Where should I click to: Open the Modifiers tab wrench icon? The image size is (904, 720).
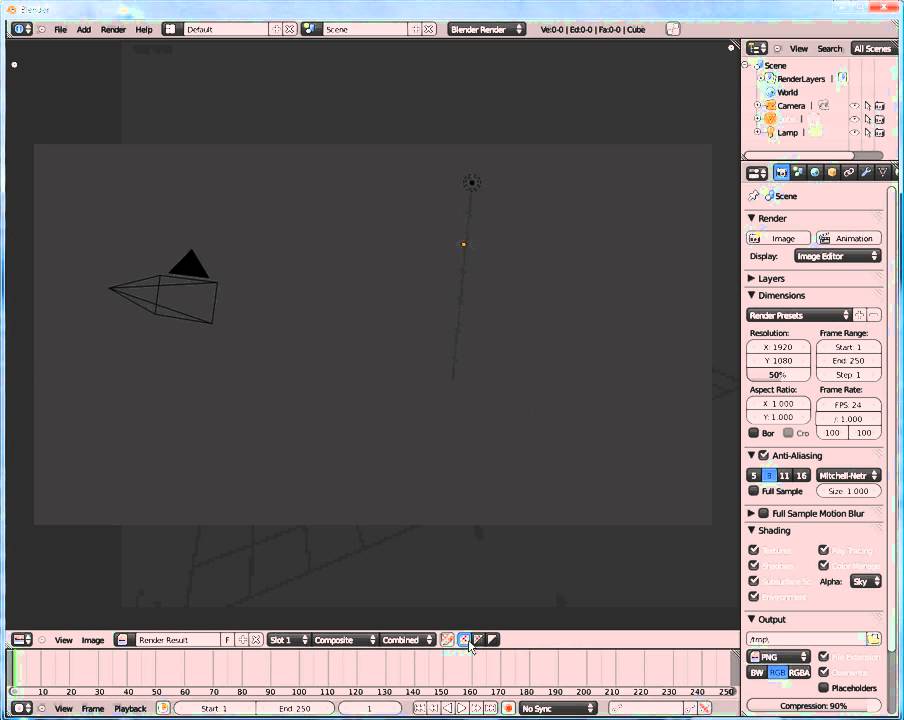pyautogui.click(x=865, y=172)
